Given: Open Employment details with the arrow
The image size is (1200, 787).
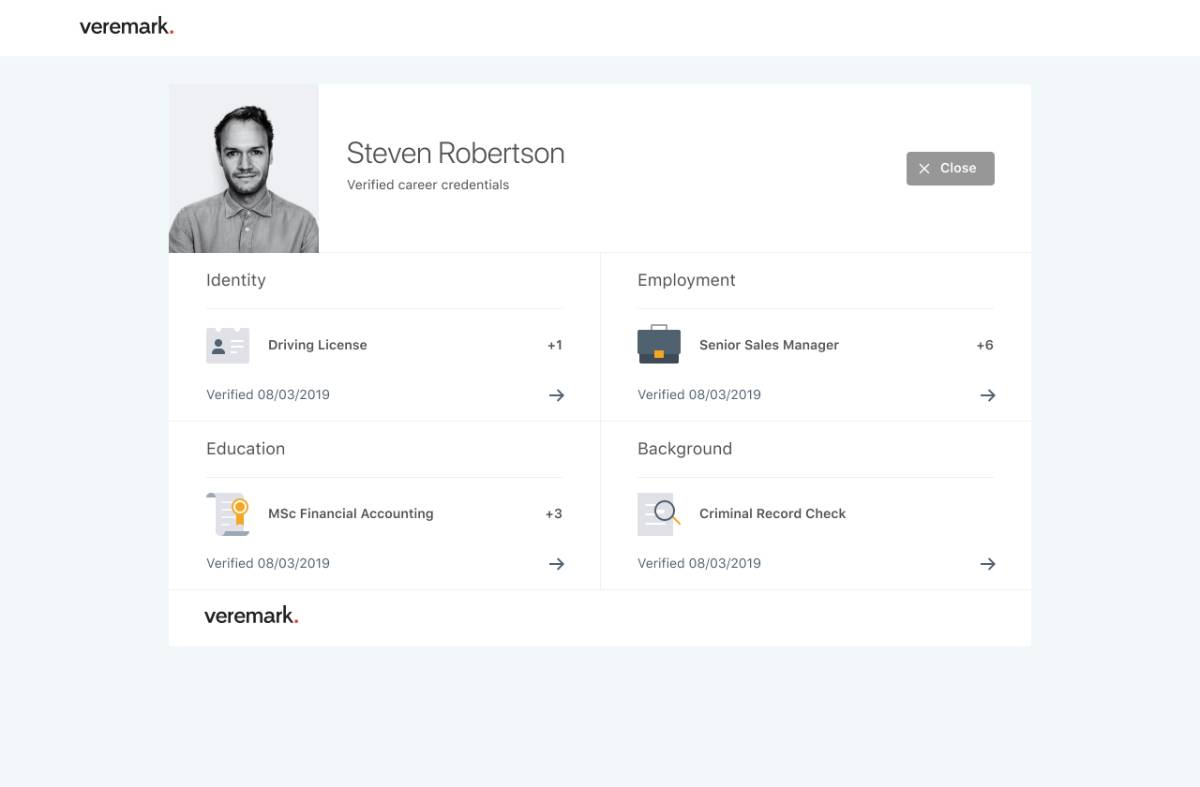Looking at the screenshot, I should [987, 395].
